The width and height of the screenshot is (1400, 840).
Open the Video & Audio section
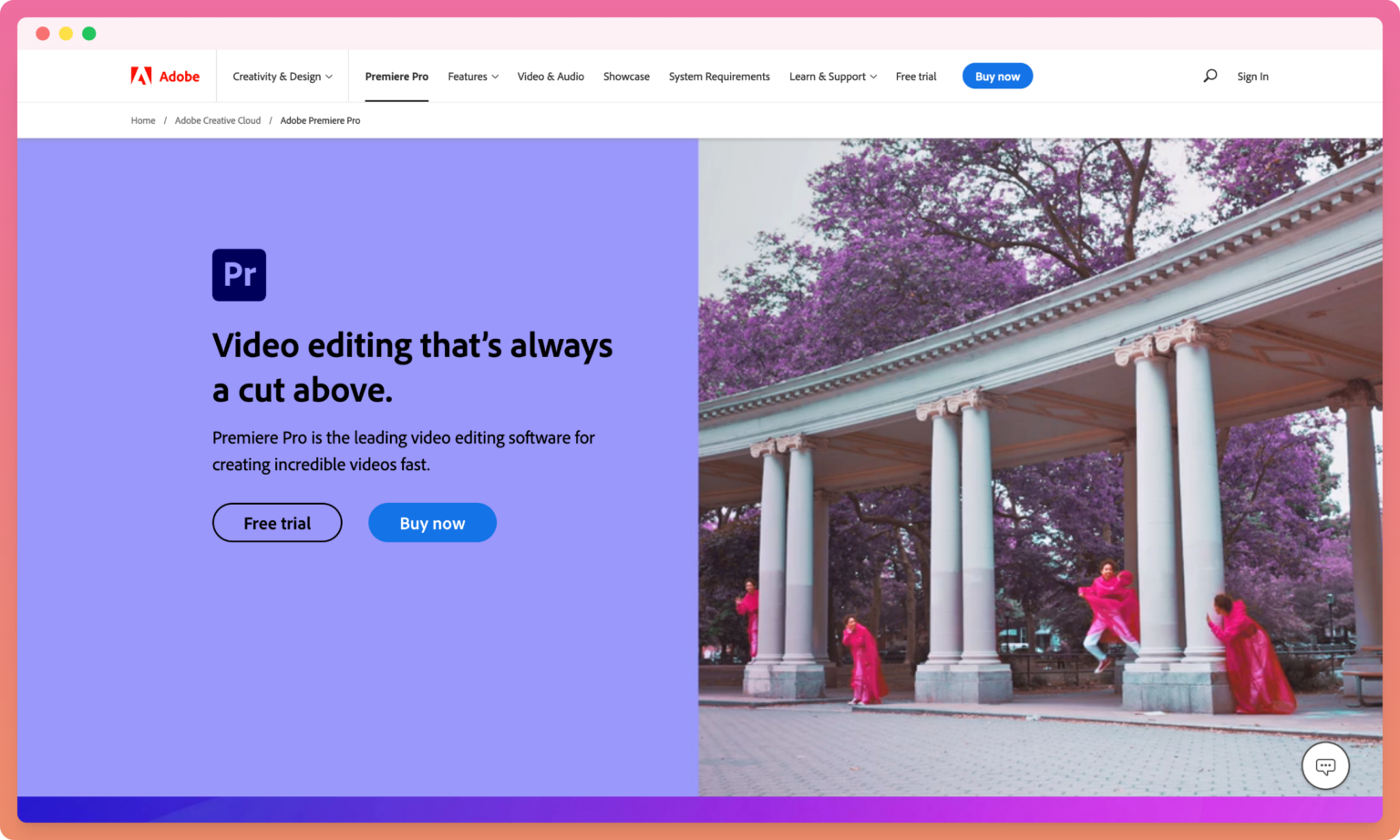tap(551, 76)
